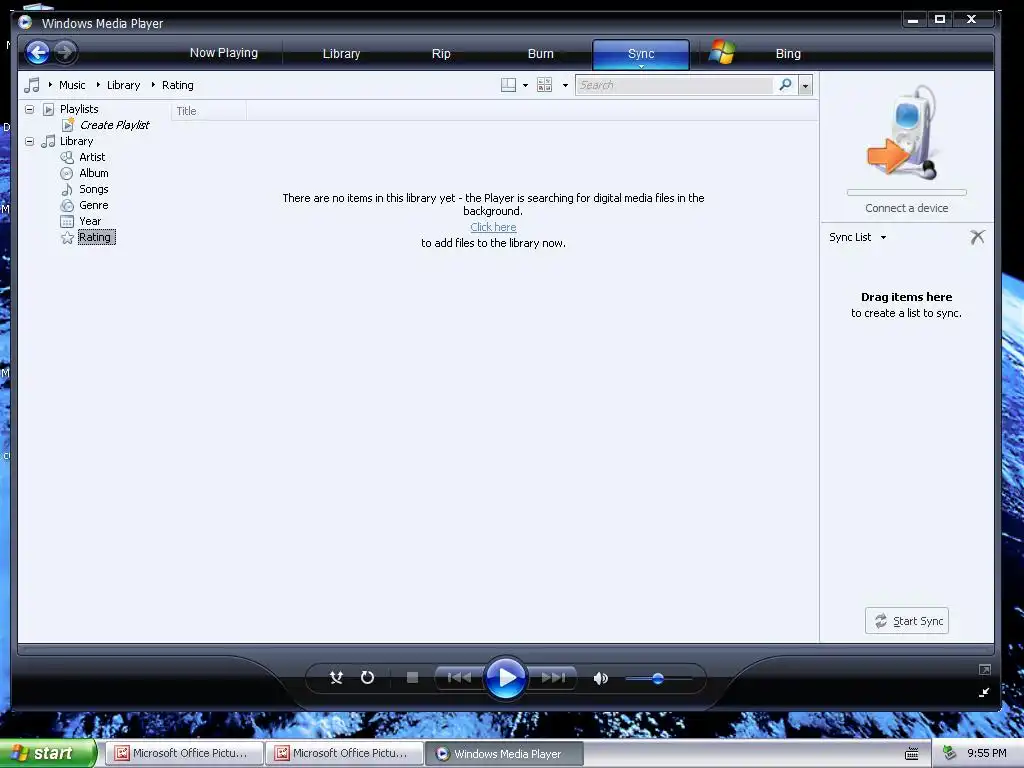Image resolution: width=1024 pixels, height=768 pixels.
Task: Click the Playlists tree label
Action: 79,109
